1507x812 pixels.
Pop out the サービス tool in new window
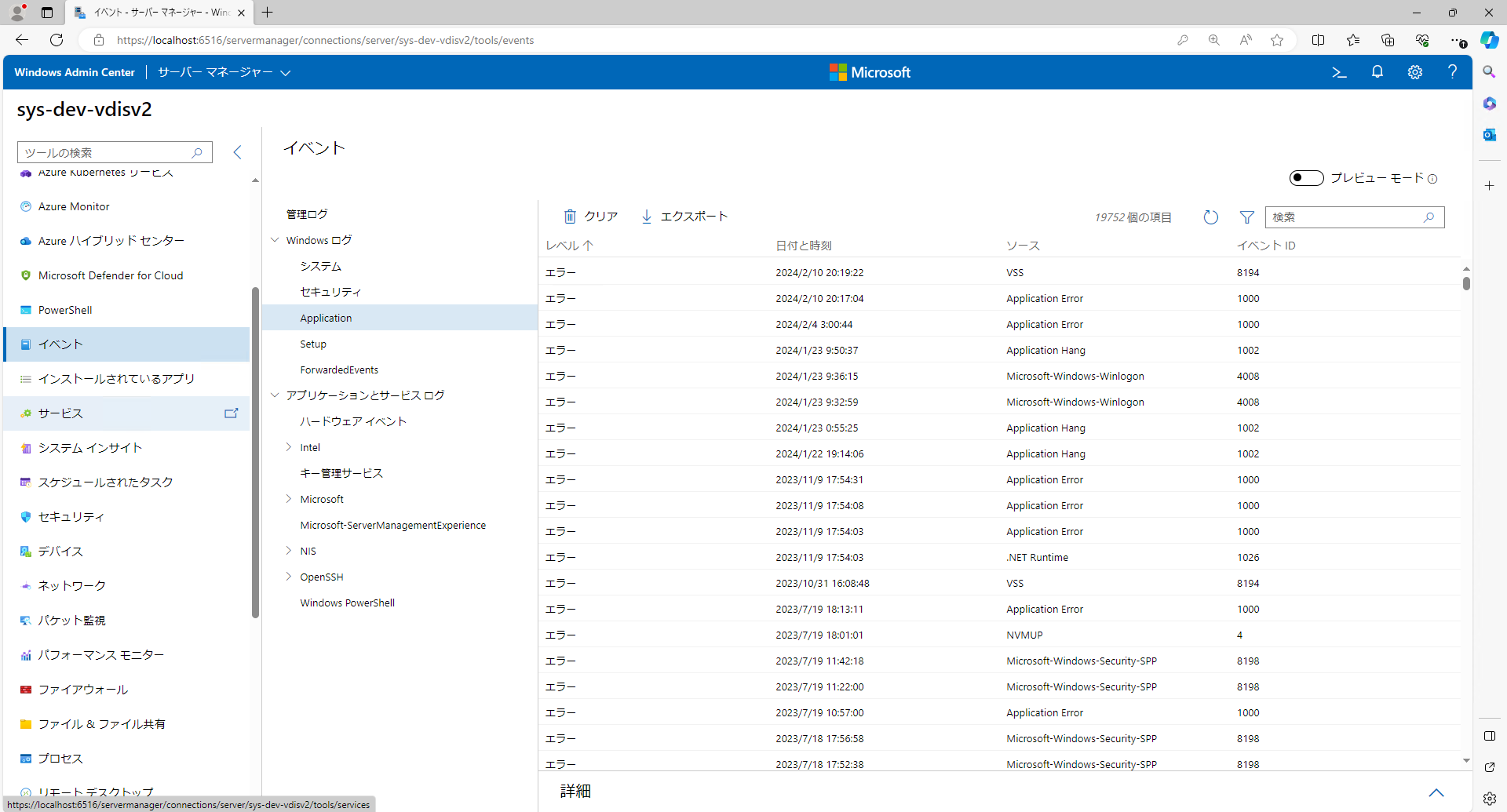tap(231, 413)
